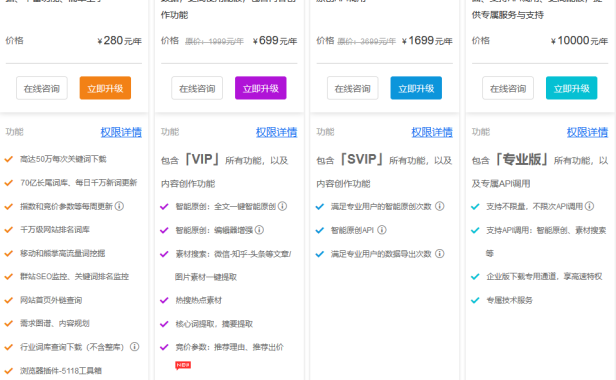The image size is (616, 380).
Task: Click feature 千万级网站排名词库
Action: 55,229
